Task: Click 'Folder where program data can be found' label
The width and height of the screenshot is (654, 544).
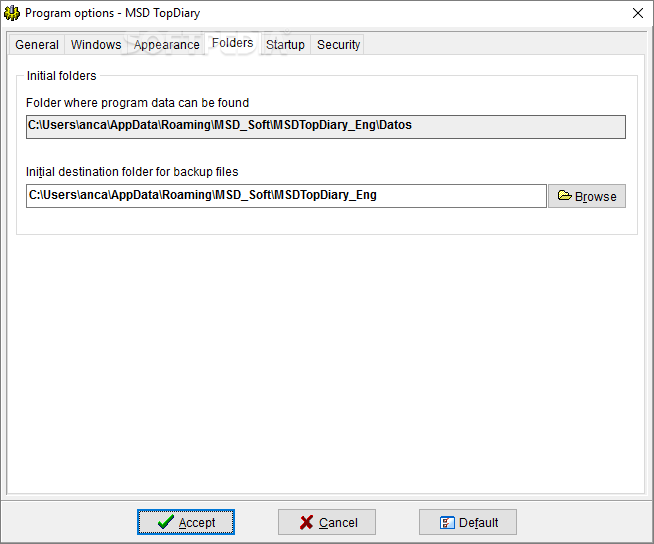Action: [137, 103]
